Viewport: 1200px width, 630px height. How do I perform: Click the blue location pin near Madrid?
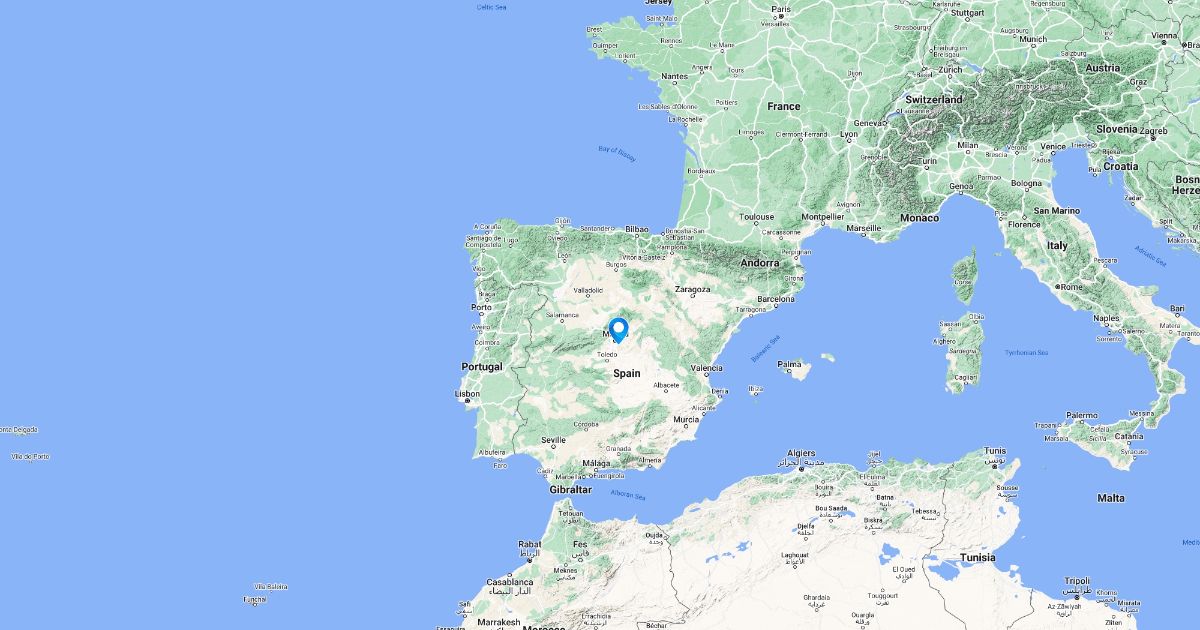coord(618,330)
